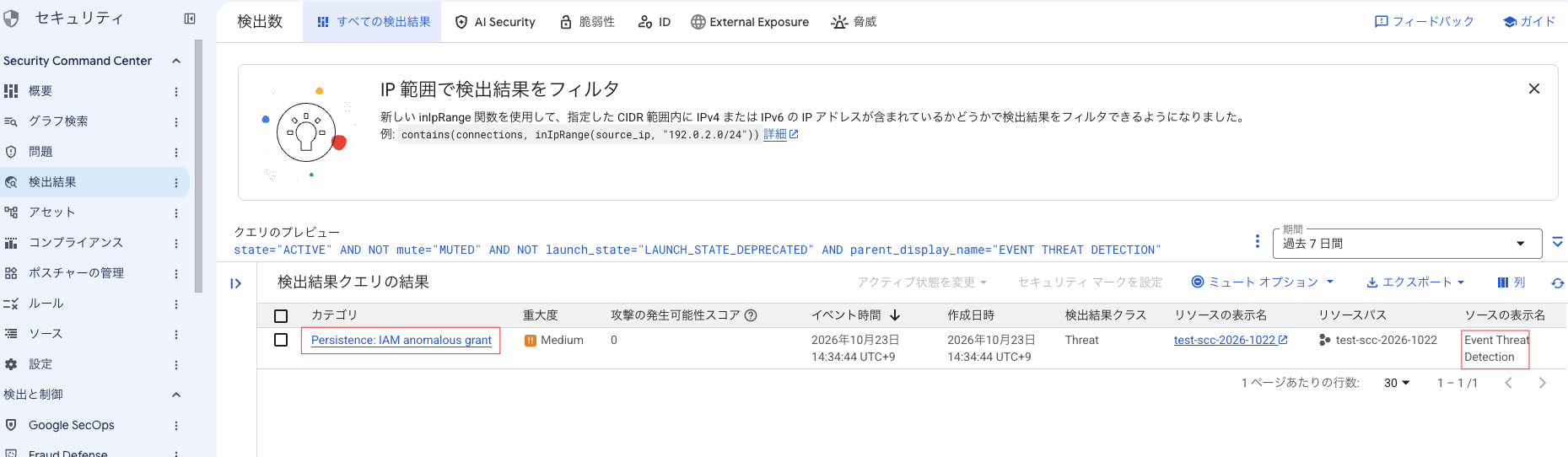Screen dimensions: 1568x457
Task: Open Persistence: IAM anomalous grant finding
Action: [x=401, y=340]
